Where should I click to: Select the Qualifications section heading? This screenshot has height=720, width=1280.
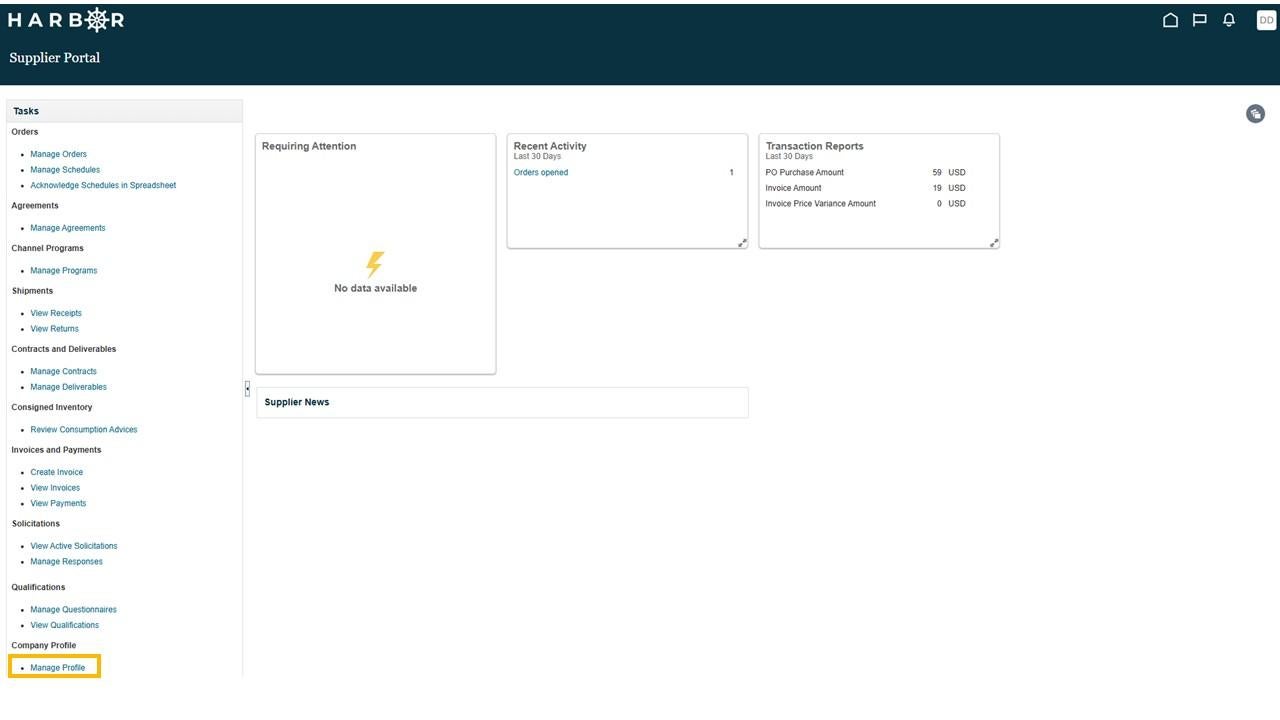click(x=38, y=588)
